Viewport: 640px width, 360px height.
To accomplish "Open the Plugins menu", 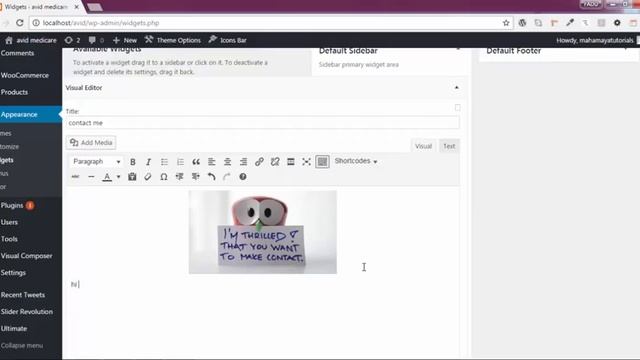I will 12,206.
